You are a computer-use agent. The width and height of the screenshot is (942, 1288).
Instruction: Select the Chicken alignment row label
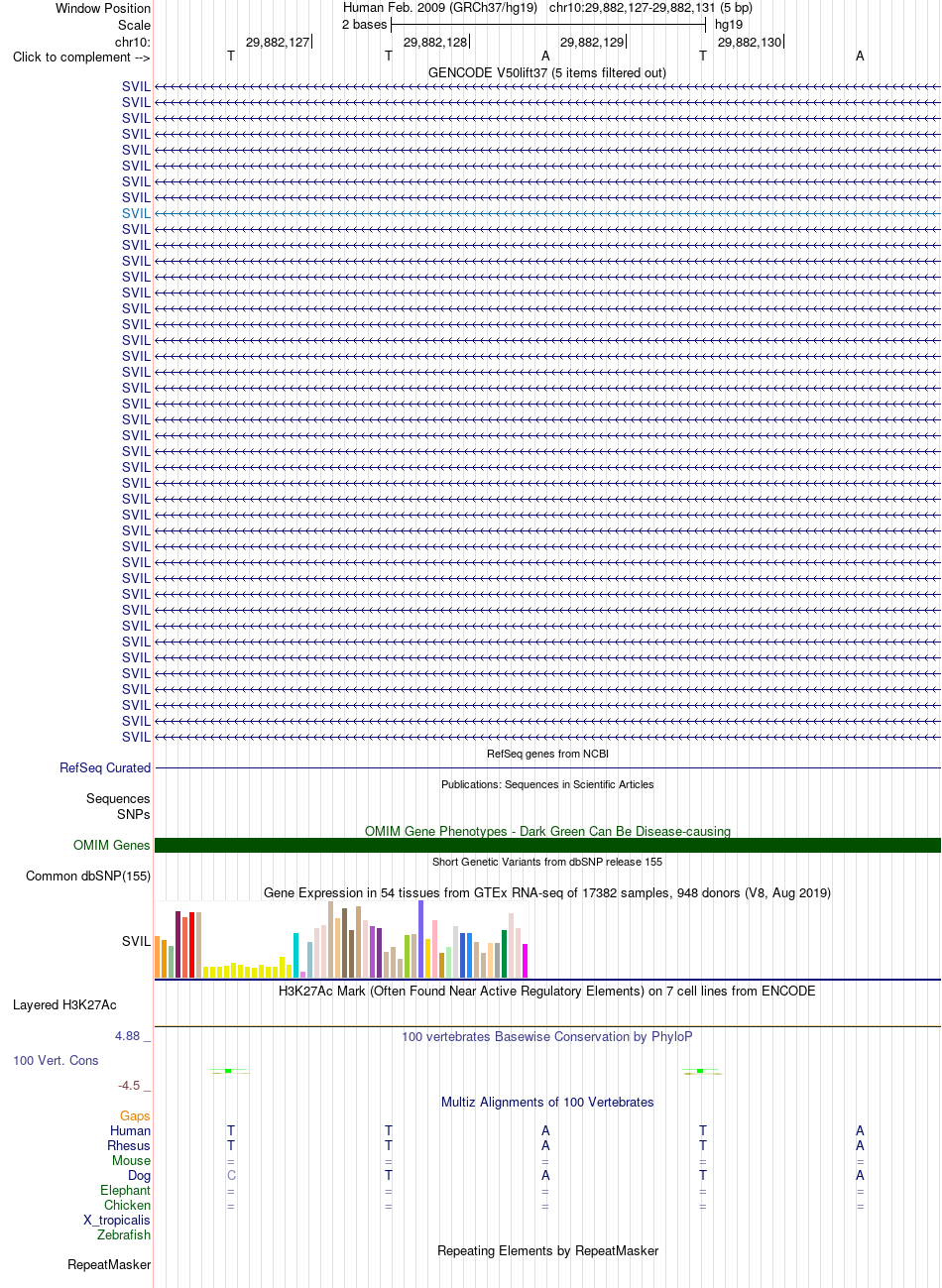pos(127,1205)
